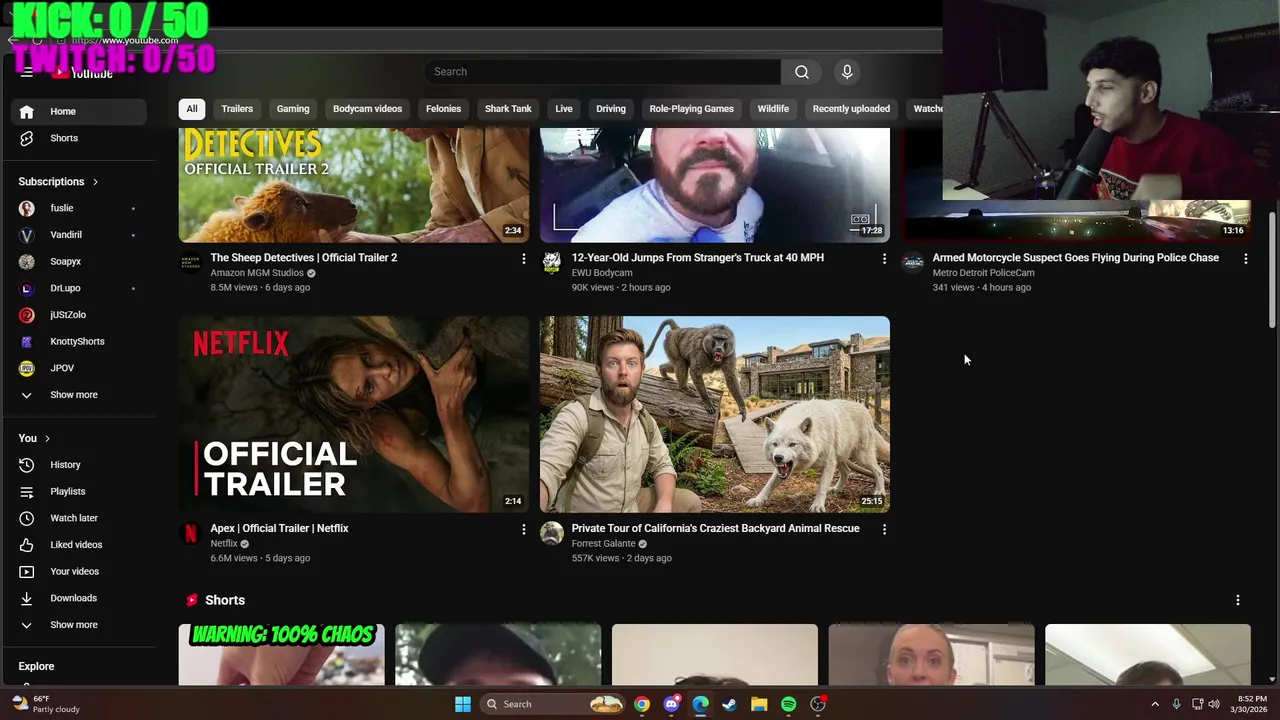Screen dimensions: 1280x720
Task: Open options menu for 12-Year-Old Jumps video
Action: pos(884,259)
